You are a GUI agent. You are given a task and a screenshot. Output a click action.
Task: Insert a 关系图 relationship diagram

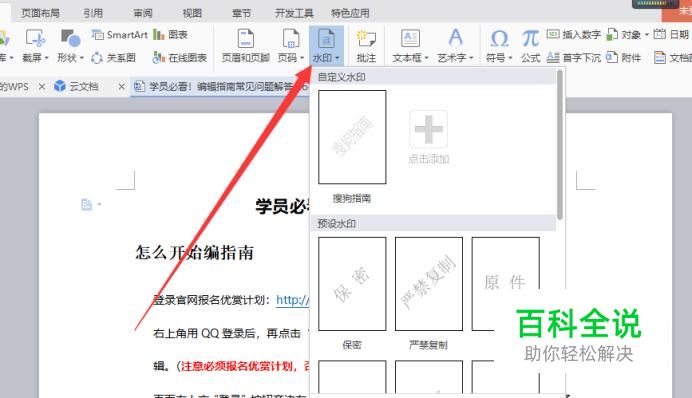point(113,58)
